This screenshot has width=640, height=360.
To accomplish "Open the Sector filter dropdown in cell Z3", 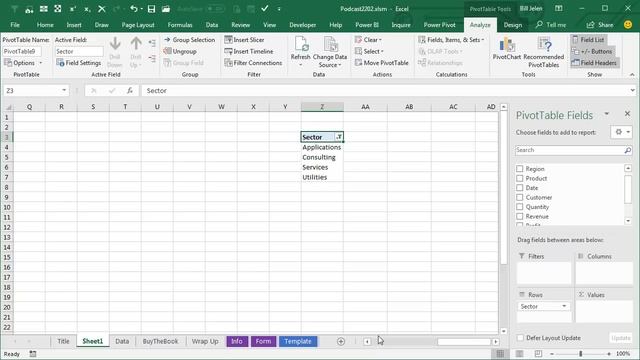I will coord(338,137).
